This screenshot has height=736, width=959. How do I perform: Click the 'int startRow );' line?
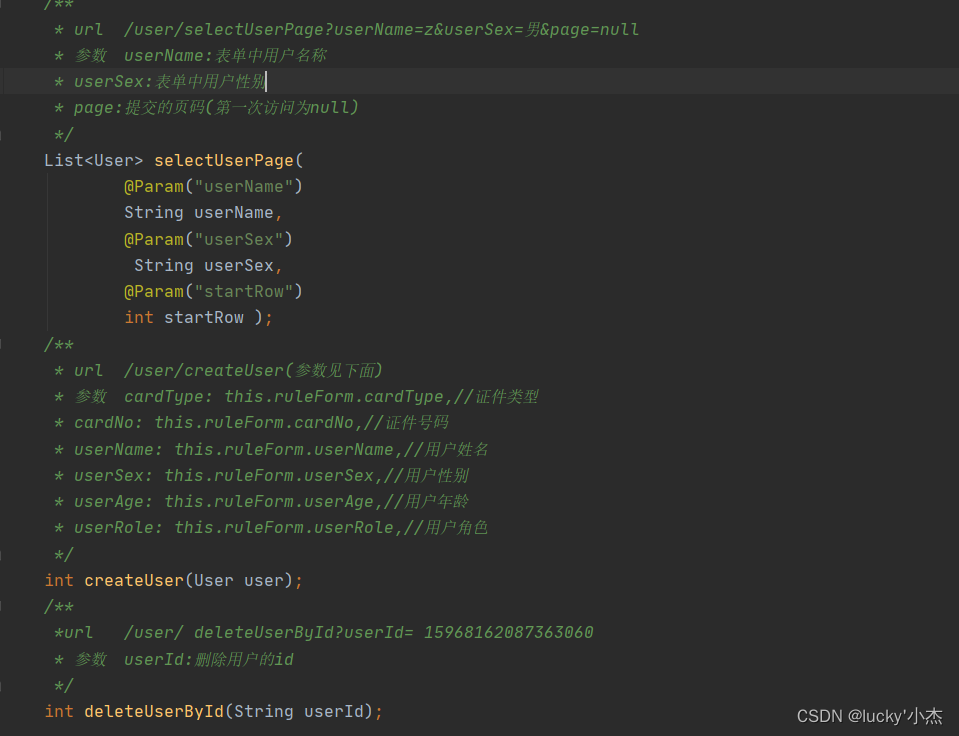click(199, 318)
